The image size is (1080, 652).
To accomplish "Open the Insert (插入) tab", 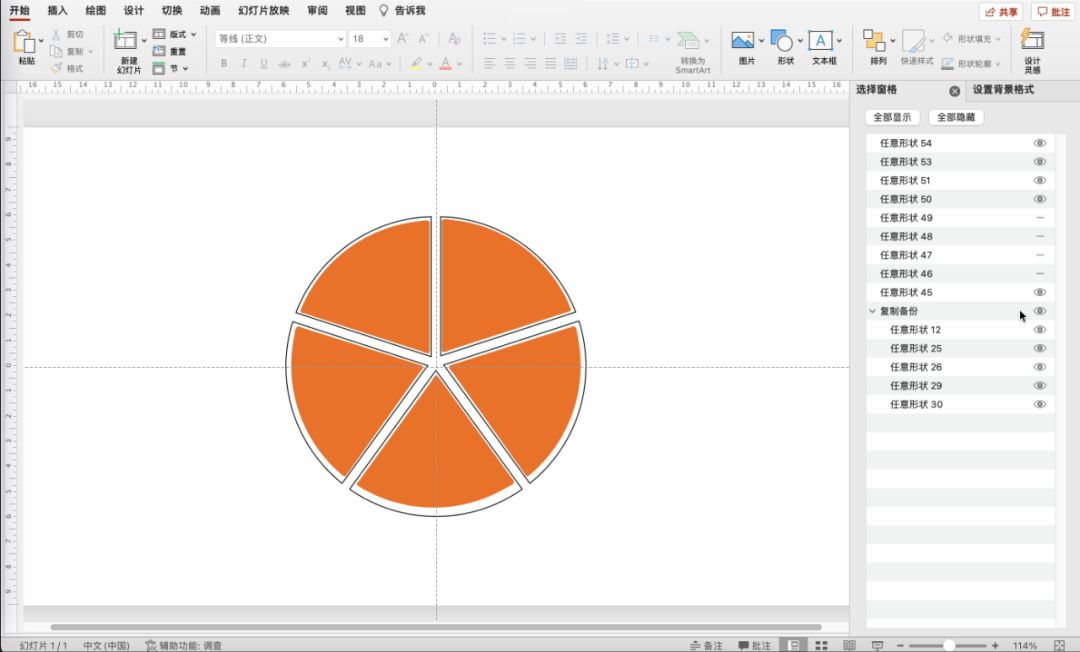I will coord(57,10).
